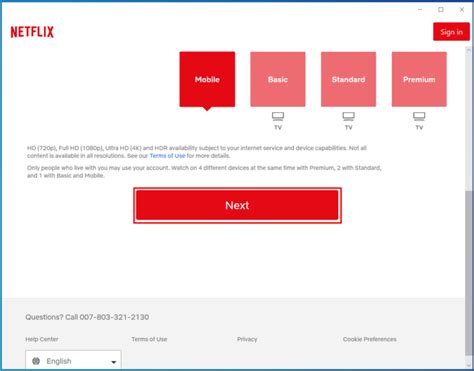Click the Next button
This screenshot has height=371, width=474.
point(237,205)
